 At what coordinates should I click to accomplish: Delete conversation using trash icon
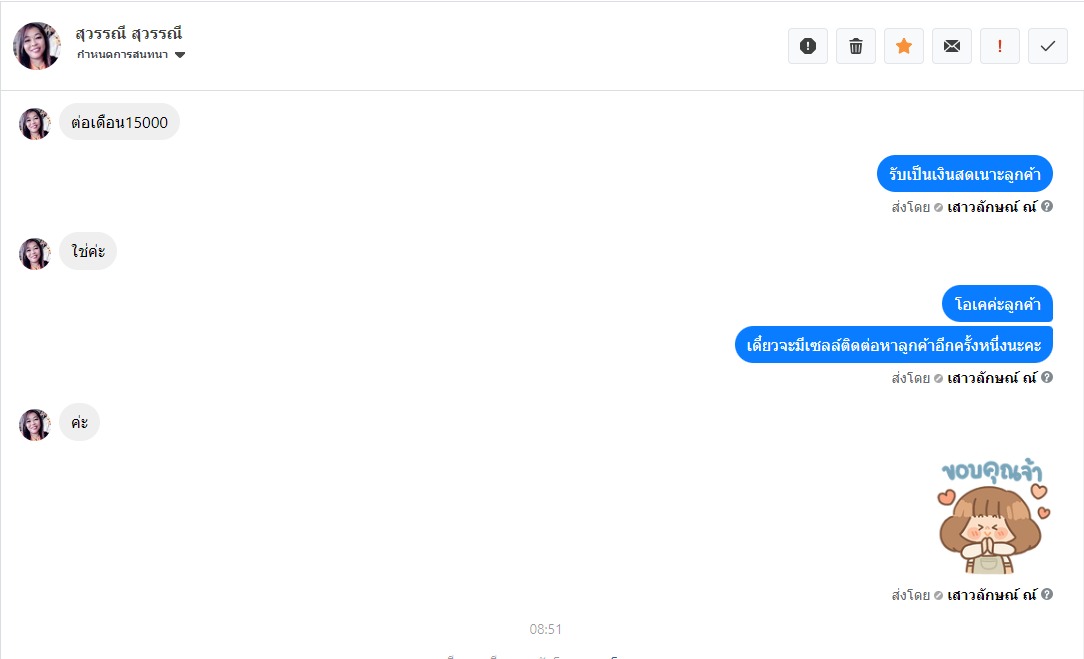[856, 46]
